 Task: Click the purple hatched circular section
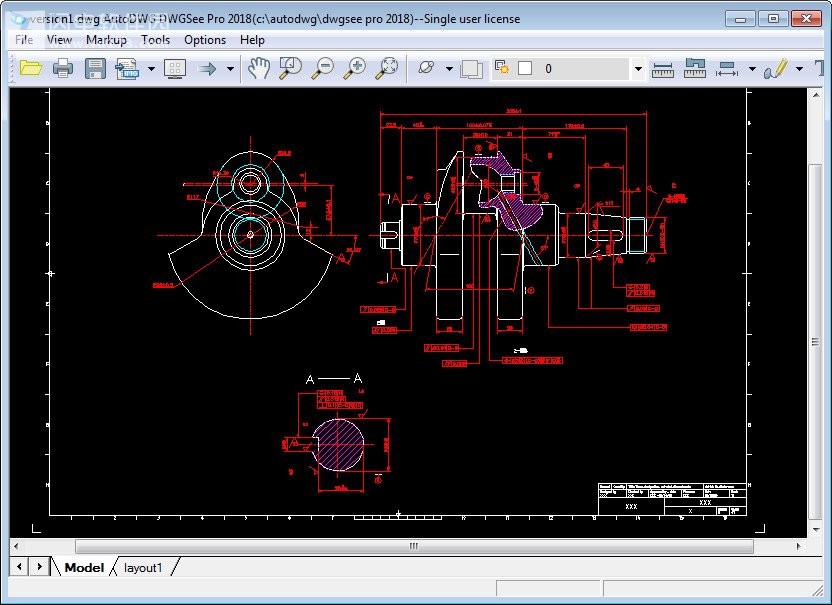point(339,445)
